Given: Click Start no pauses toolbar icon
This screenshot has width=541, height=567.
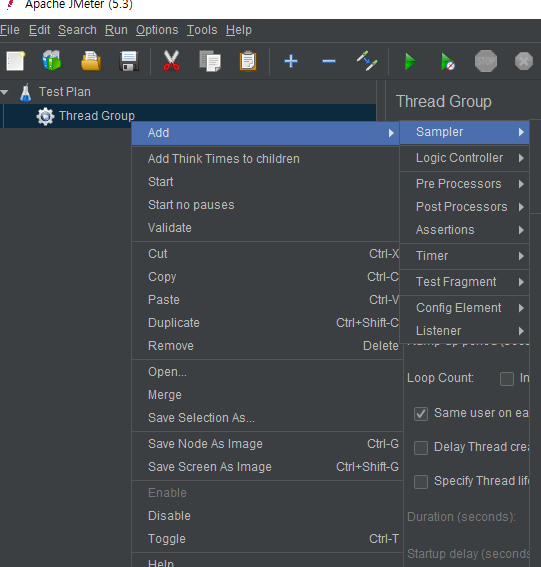Looking at the screenshot, I should 448,61.
